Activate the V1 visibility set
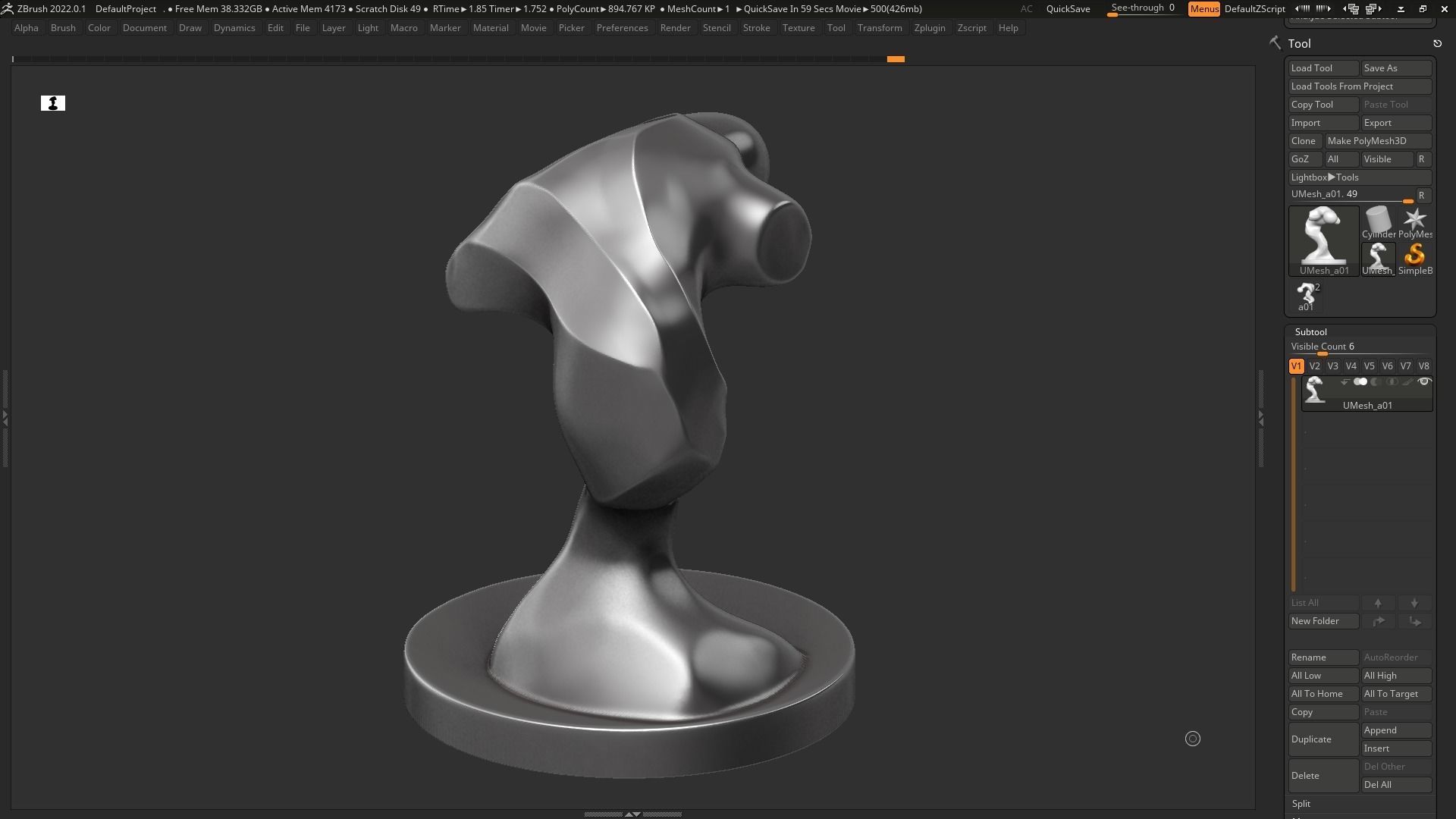Image resolution: width=1456 pixels, height=819 pixels. pyautogui.click(x=1296, y=366)
